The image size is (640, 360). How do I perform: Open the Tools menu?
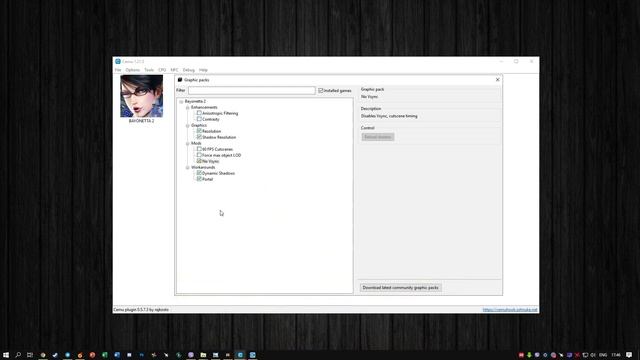[x=149, y=70]
